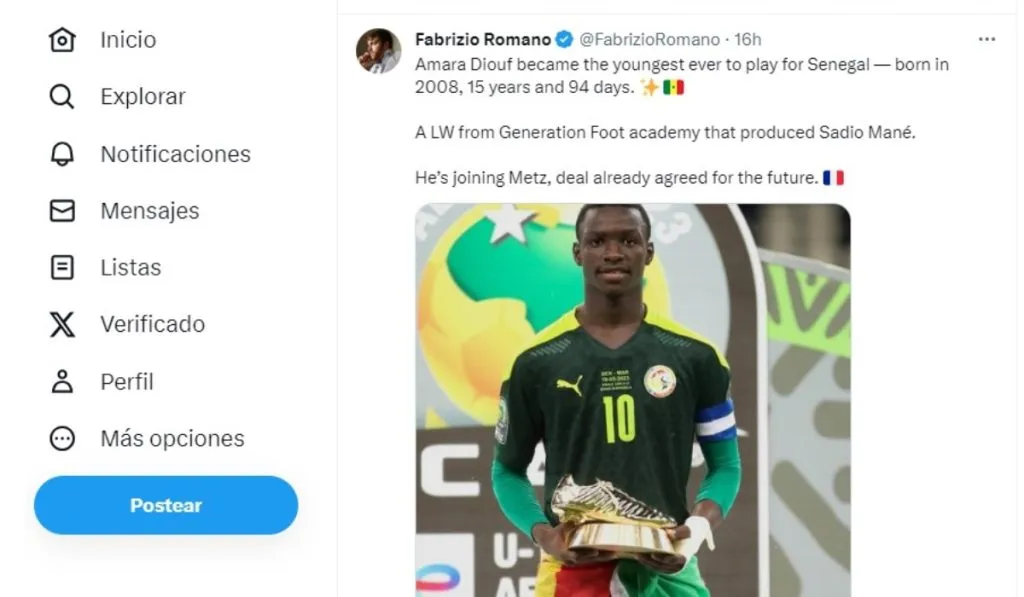Click the Verificado X logo icon
The height and width of the screenshot is (597, 1024).
coord(62,325)
